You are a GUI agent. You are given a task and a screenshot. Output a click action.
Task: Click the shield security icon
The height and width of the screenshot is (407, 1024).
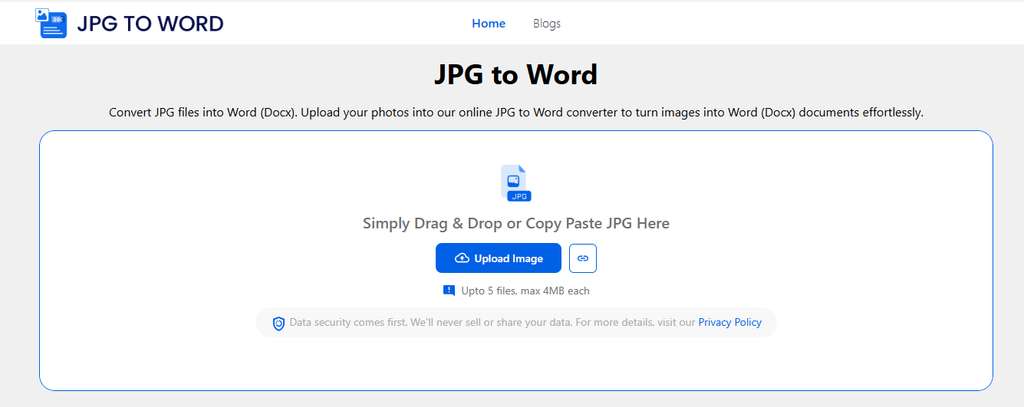(x=279, y=323)
